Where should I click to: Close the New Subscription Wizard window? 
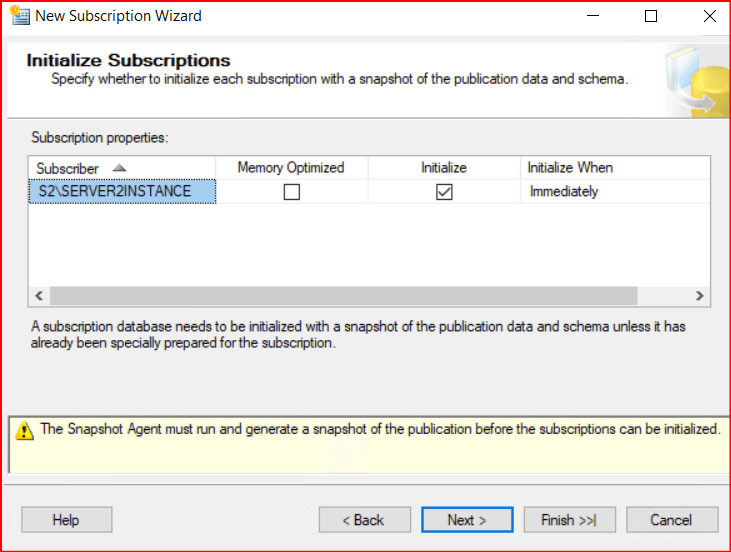709,16
